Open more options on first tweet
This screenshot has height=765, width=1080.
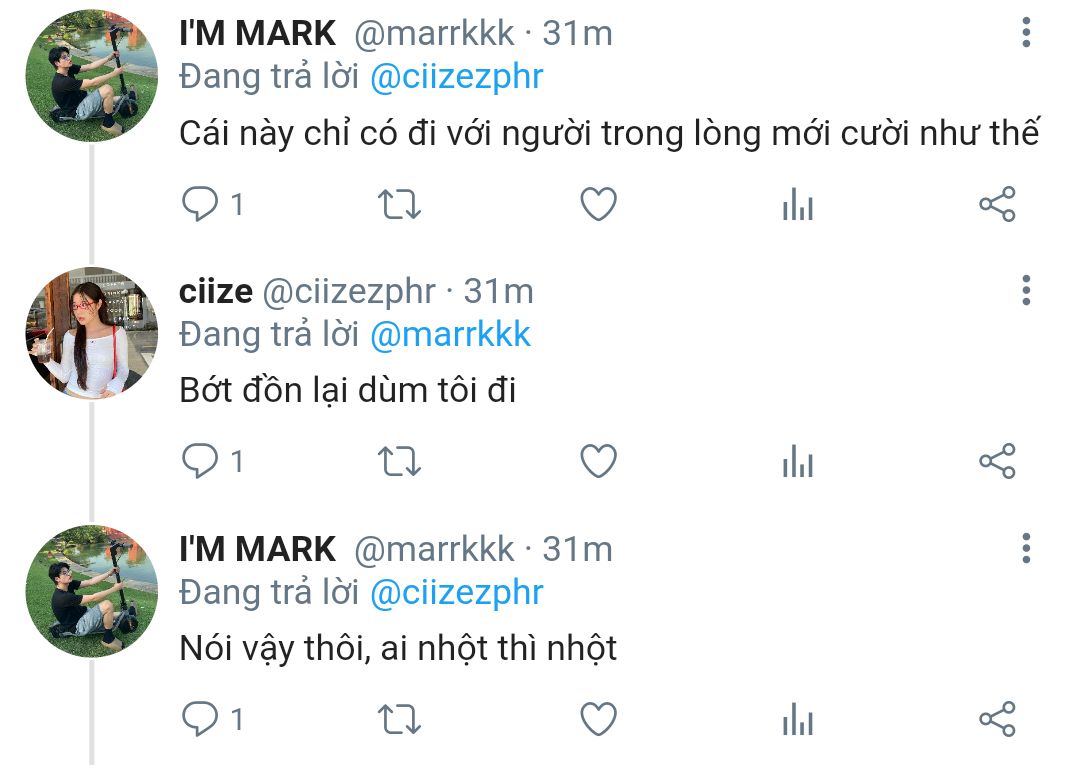1026,32
